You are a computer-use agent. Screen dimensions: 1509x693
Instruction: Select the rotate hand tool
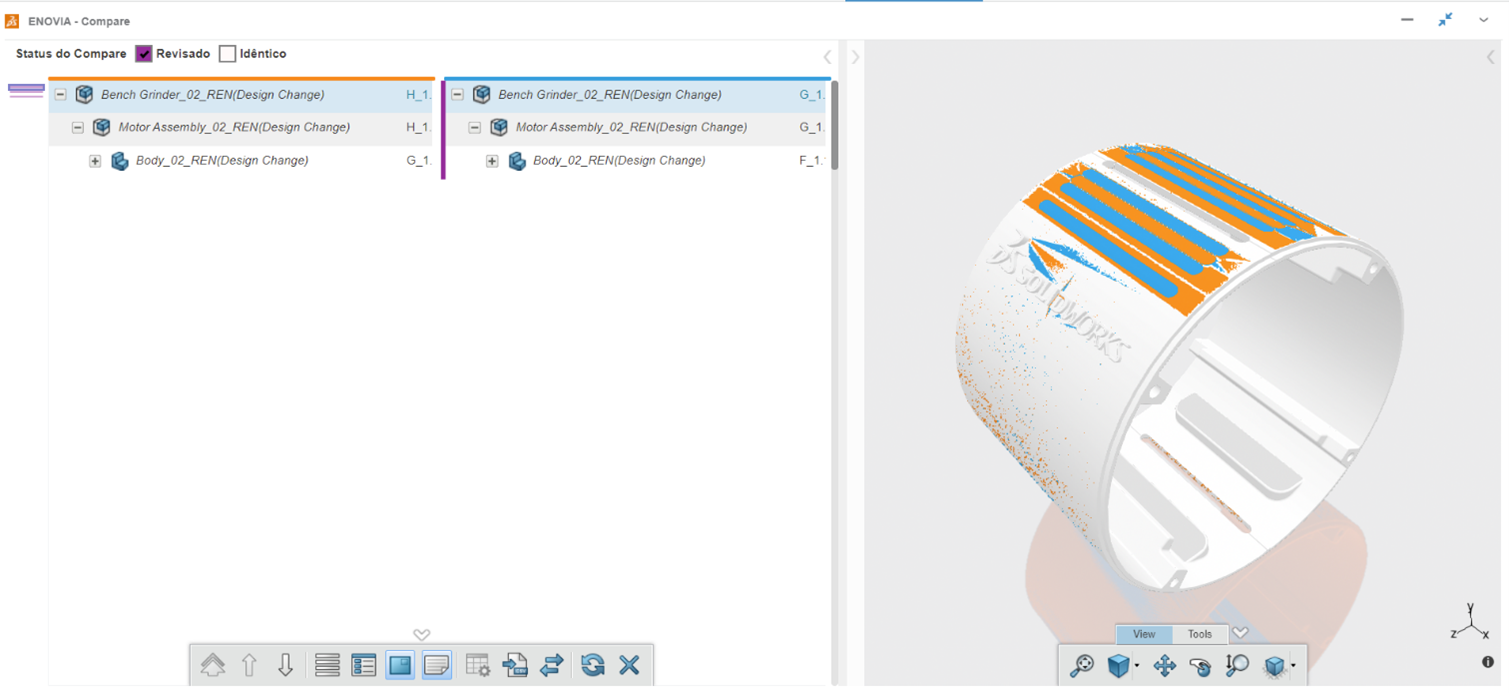pos(1200,665)
